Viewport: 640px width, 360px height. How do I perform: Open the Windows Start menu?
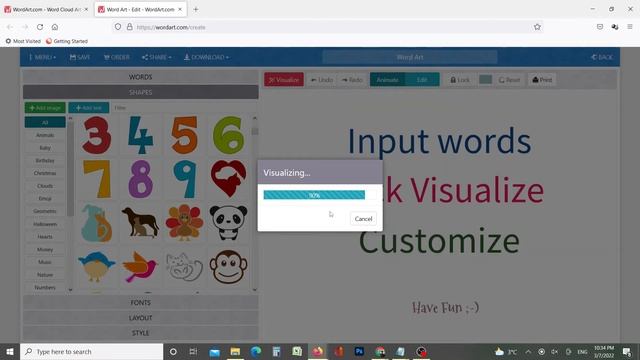(10, 351)
